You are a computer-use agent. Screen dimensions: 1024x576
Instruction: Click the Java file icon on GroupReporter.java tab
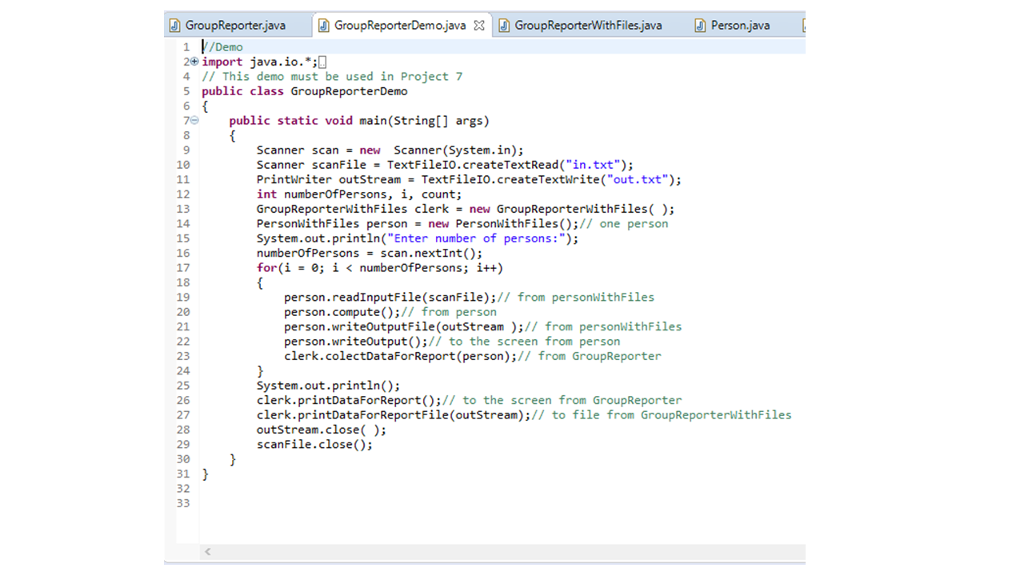(177, 25)
